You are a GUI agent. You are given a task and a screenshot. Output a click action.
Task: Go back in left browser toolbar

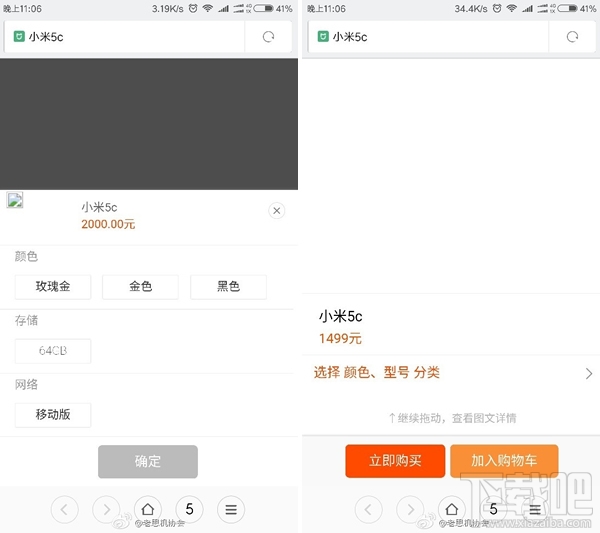coord(64,509)
